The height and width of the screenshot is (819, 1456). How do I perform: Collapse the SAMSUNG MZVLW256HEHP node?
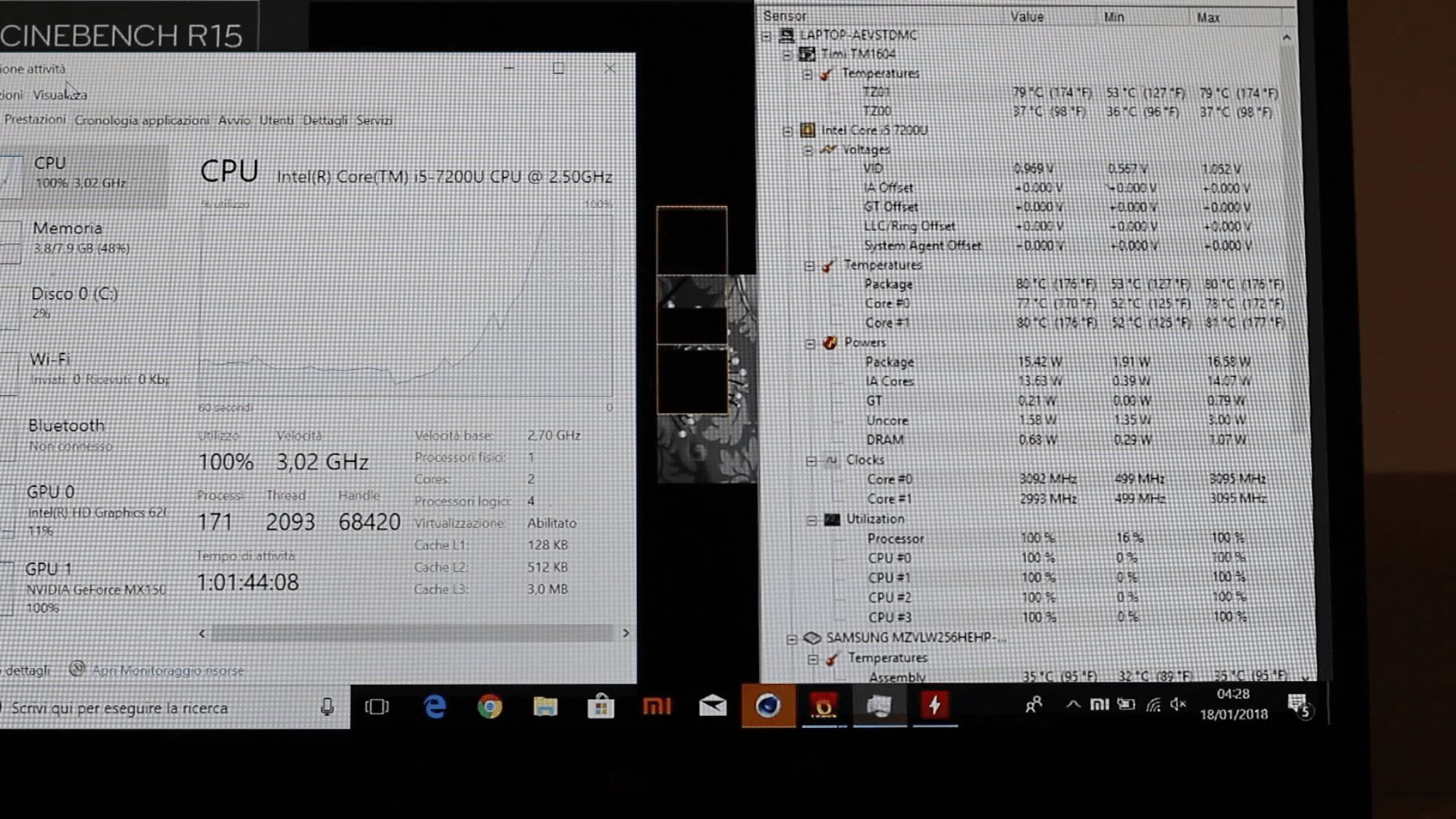(792, 639)
